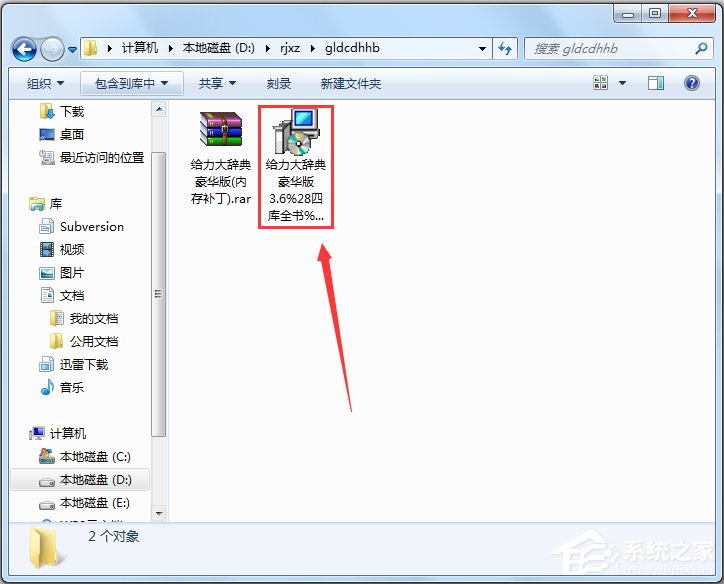Select rjxz in the address breadcrumb
This screenshot has width=724, height=584.
290,48
